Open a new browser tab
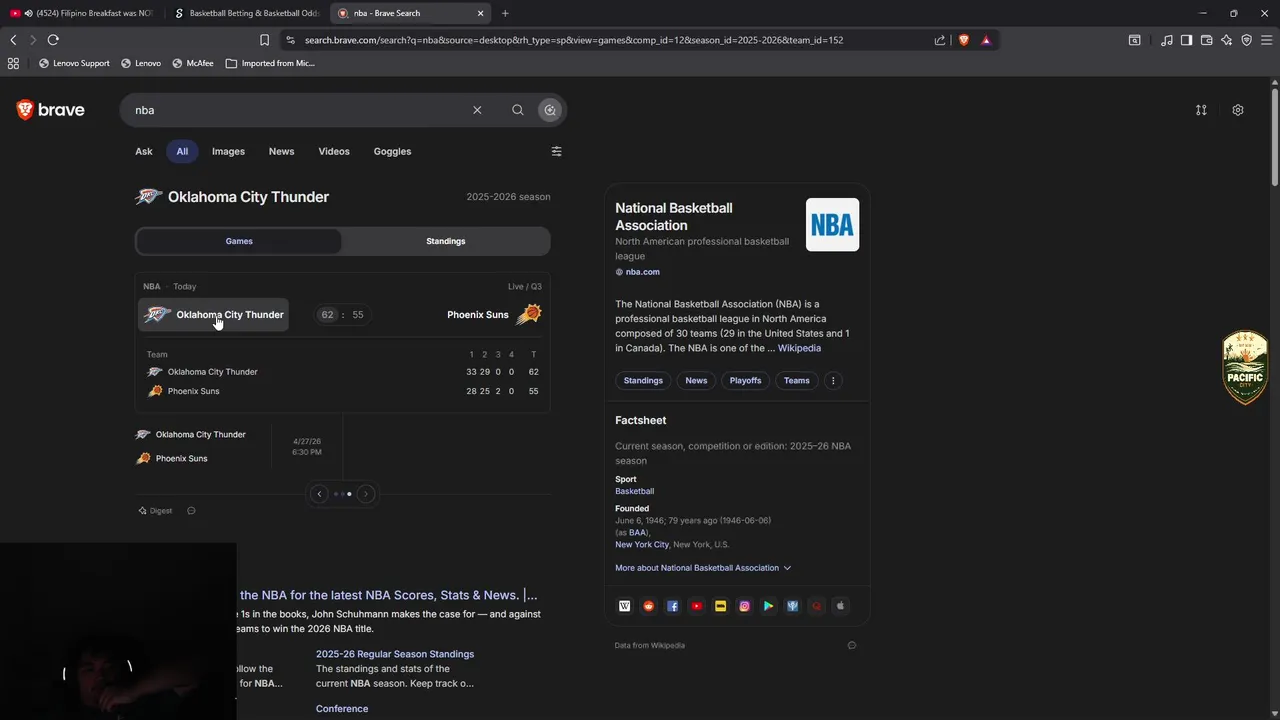Image resolution: width=1280 pixels, height=720 pixels. coord(505,13)
